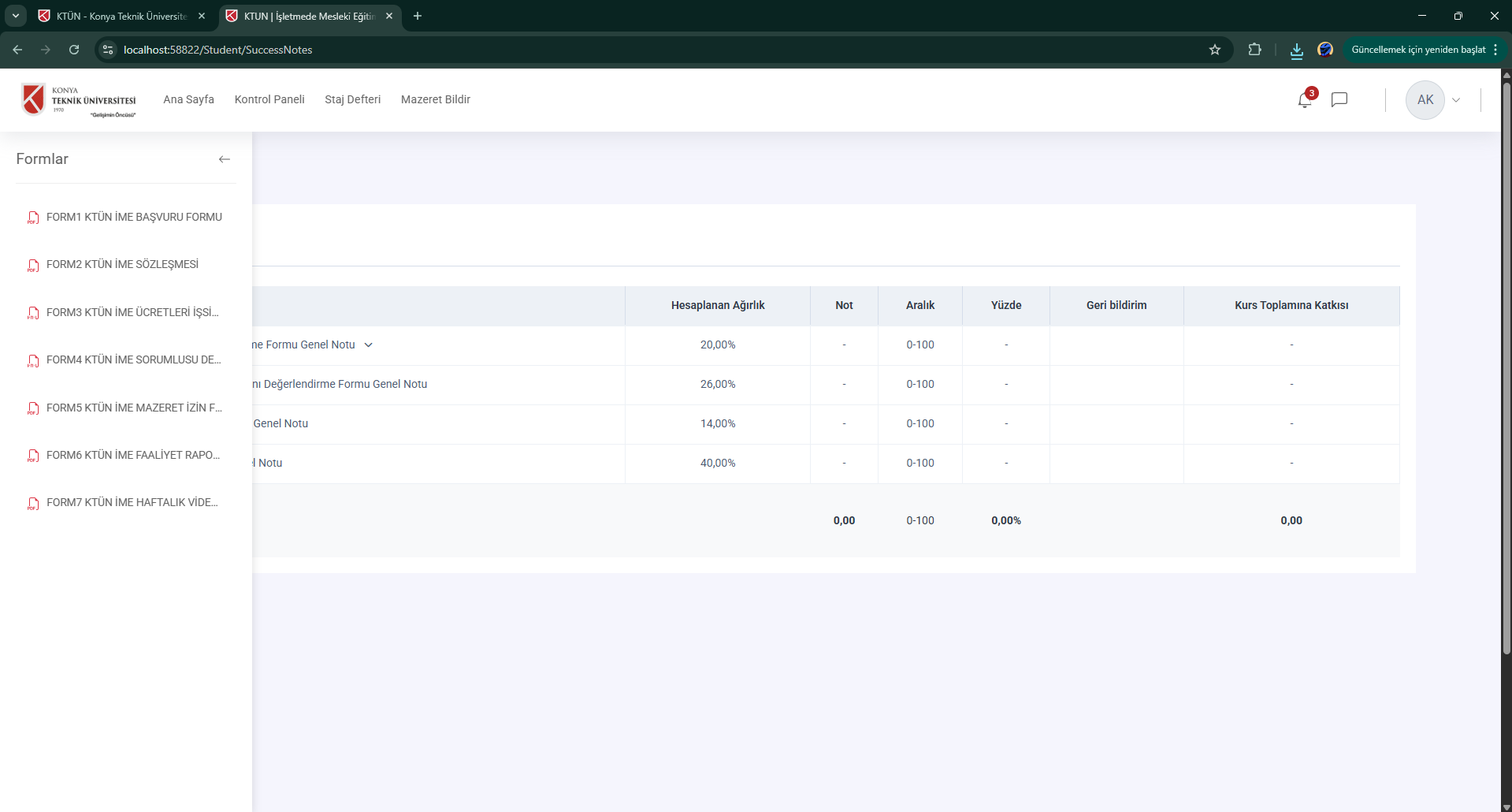Open the notifications bell icon
Image resolution: width=1512 pixels, height=812 pixels.
(x=1304, y=100)
